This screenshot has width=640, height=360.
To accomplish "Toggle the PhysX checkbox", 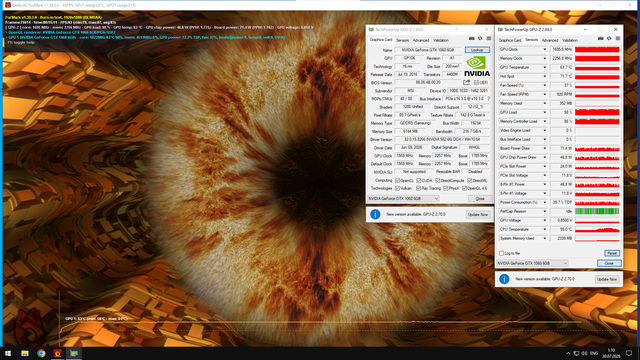I will pos(446,189).
